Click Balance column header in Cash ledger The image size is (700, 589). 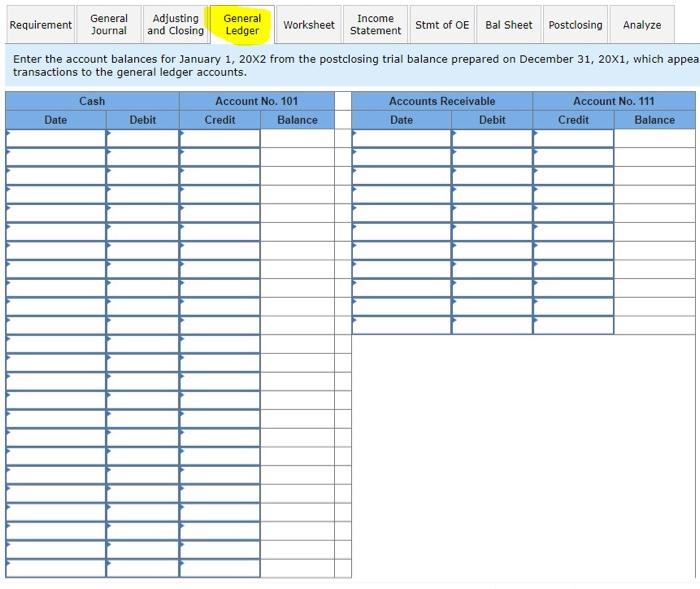pos(297,120)
